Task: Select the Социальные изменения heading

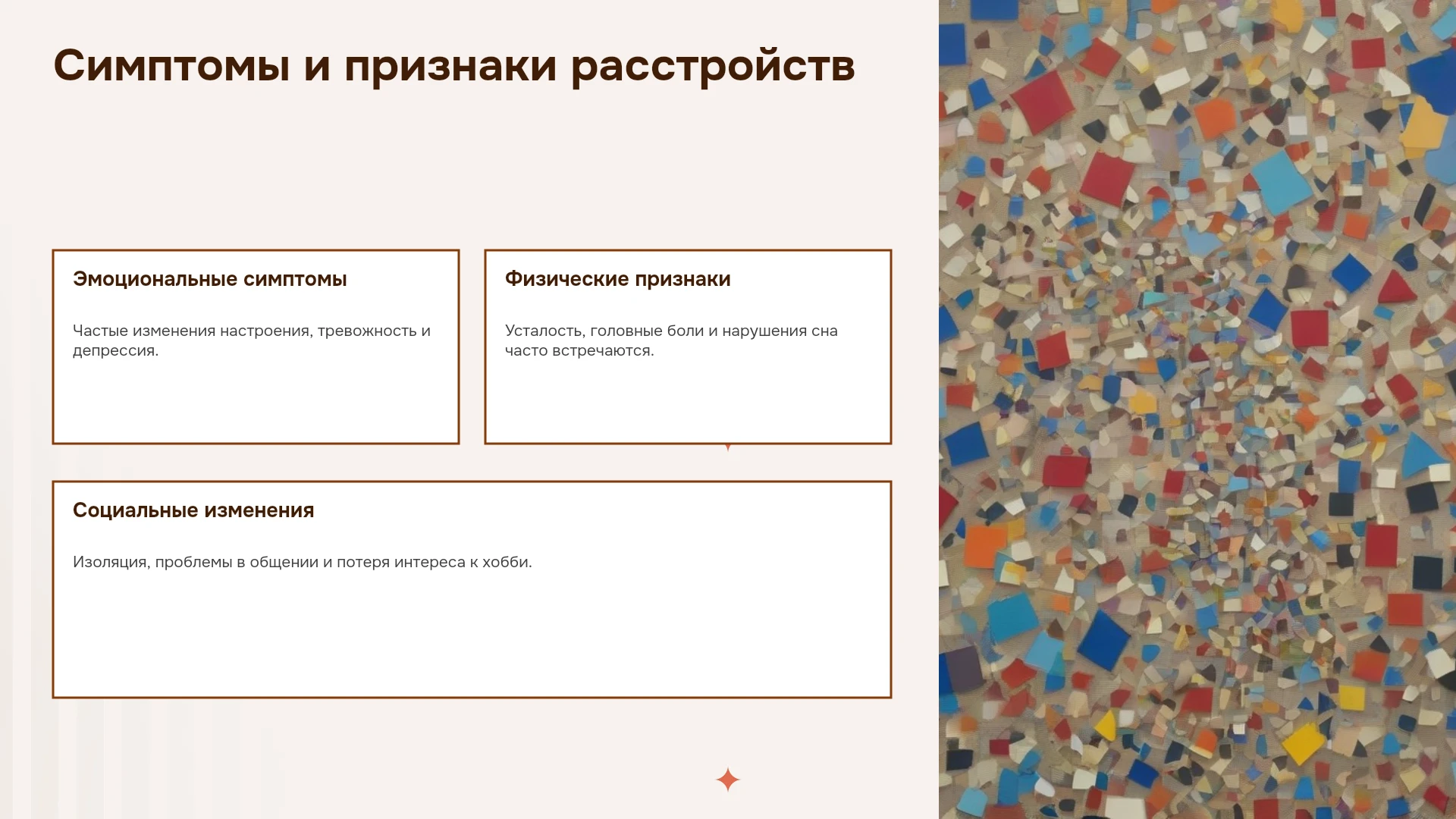Action: pos(193,510)
